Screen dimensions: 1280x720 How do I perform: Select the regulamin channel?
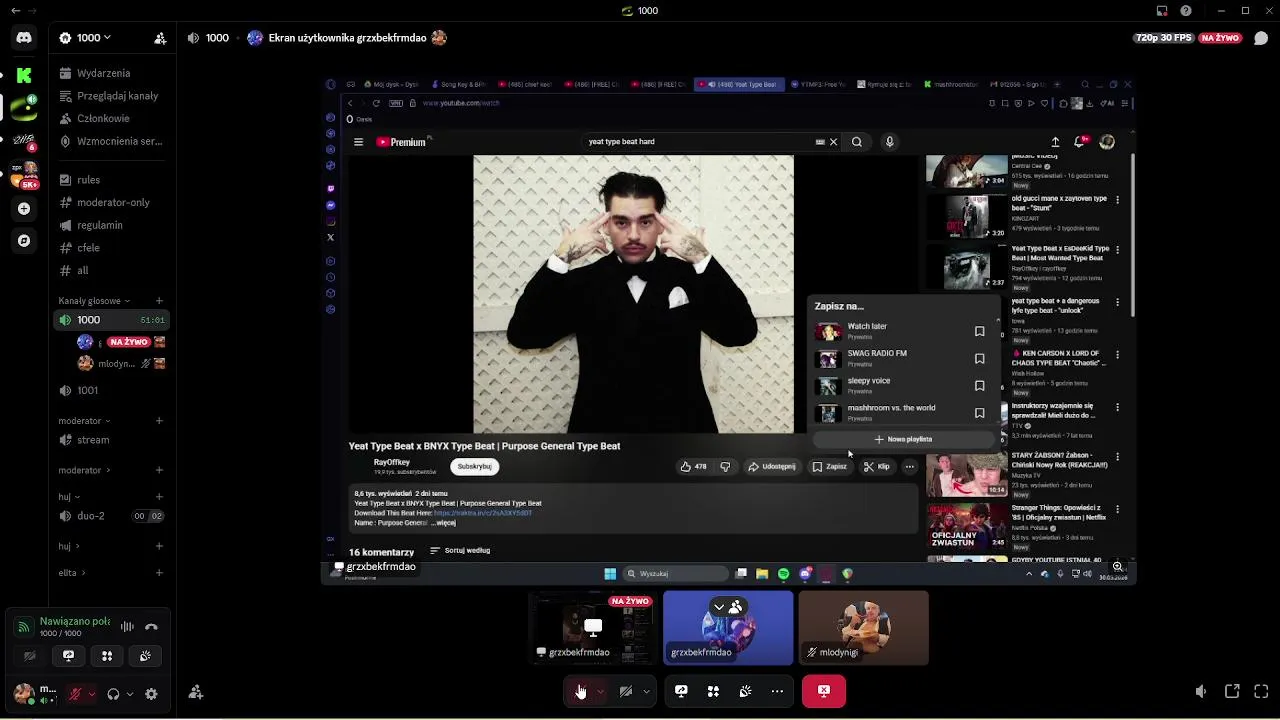point(111,225)
